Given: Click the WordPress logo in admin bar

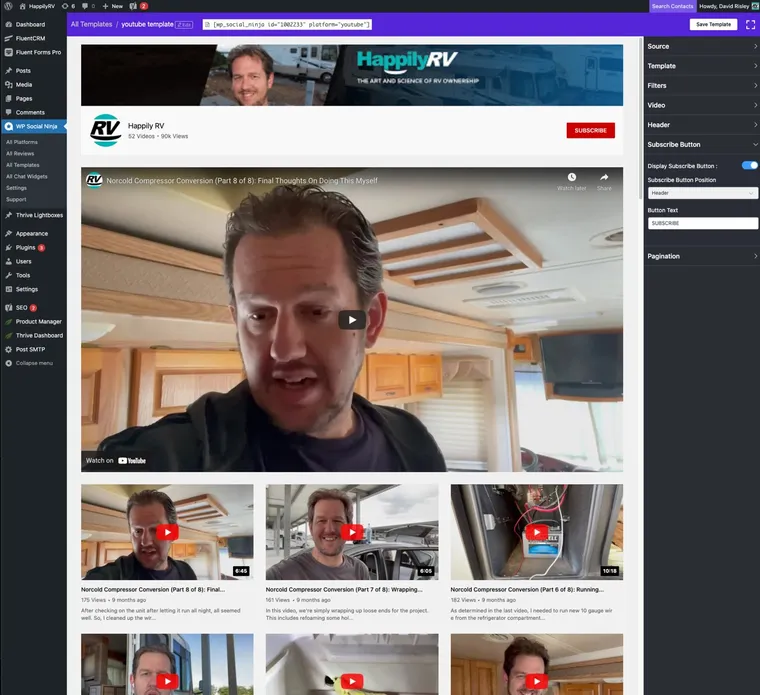Looking at the screenshot, I should click(x=8, y=6).
